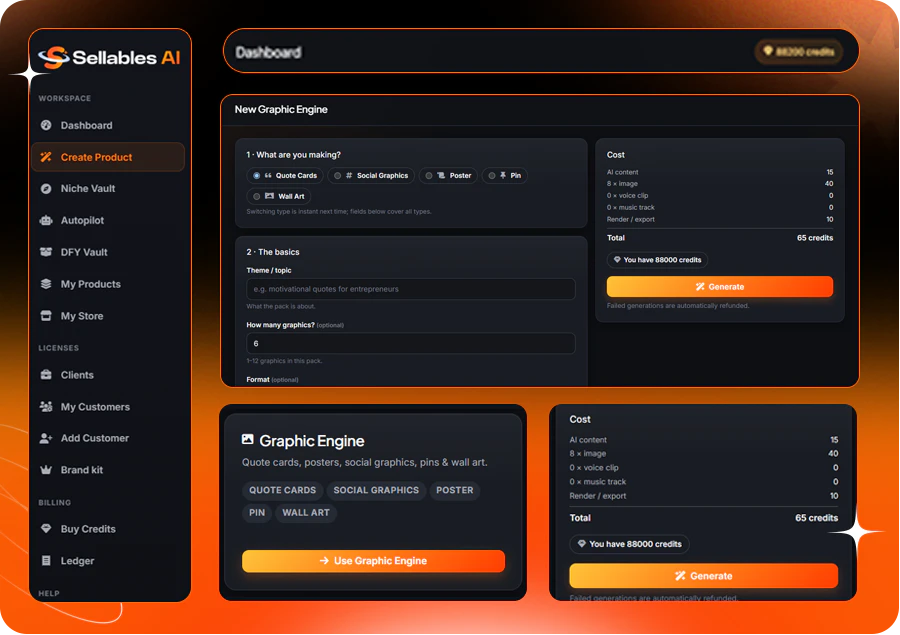Click the poster icon on Poster option

[x=441, y=176]
